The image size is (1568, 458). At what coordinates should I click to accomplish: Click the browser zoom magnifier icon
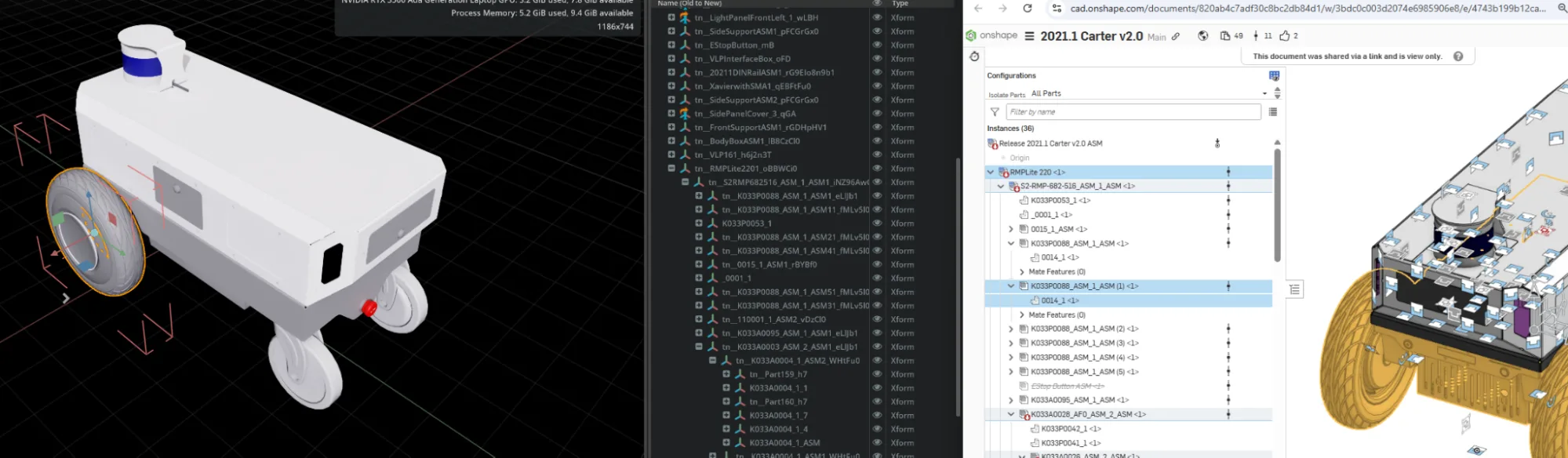(x=1563, y=9)
